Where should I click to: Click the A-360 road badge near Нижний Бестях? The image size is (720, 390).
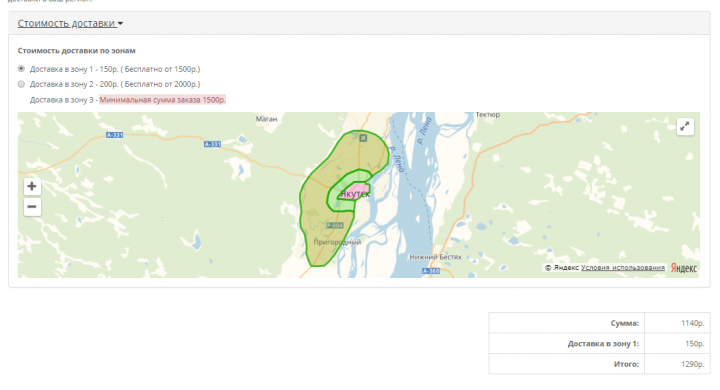tap(431, 271)
